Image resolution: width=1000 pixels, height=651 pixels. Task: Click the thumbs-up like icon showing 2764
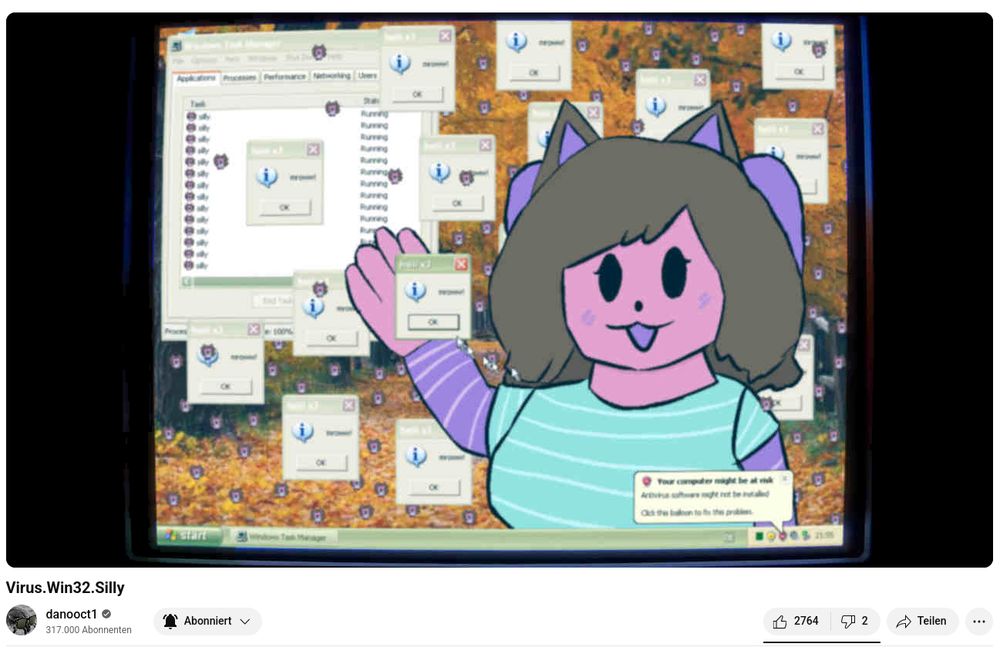point(780,621)
